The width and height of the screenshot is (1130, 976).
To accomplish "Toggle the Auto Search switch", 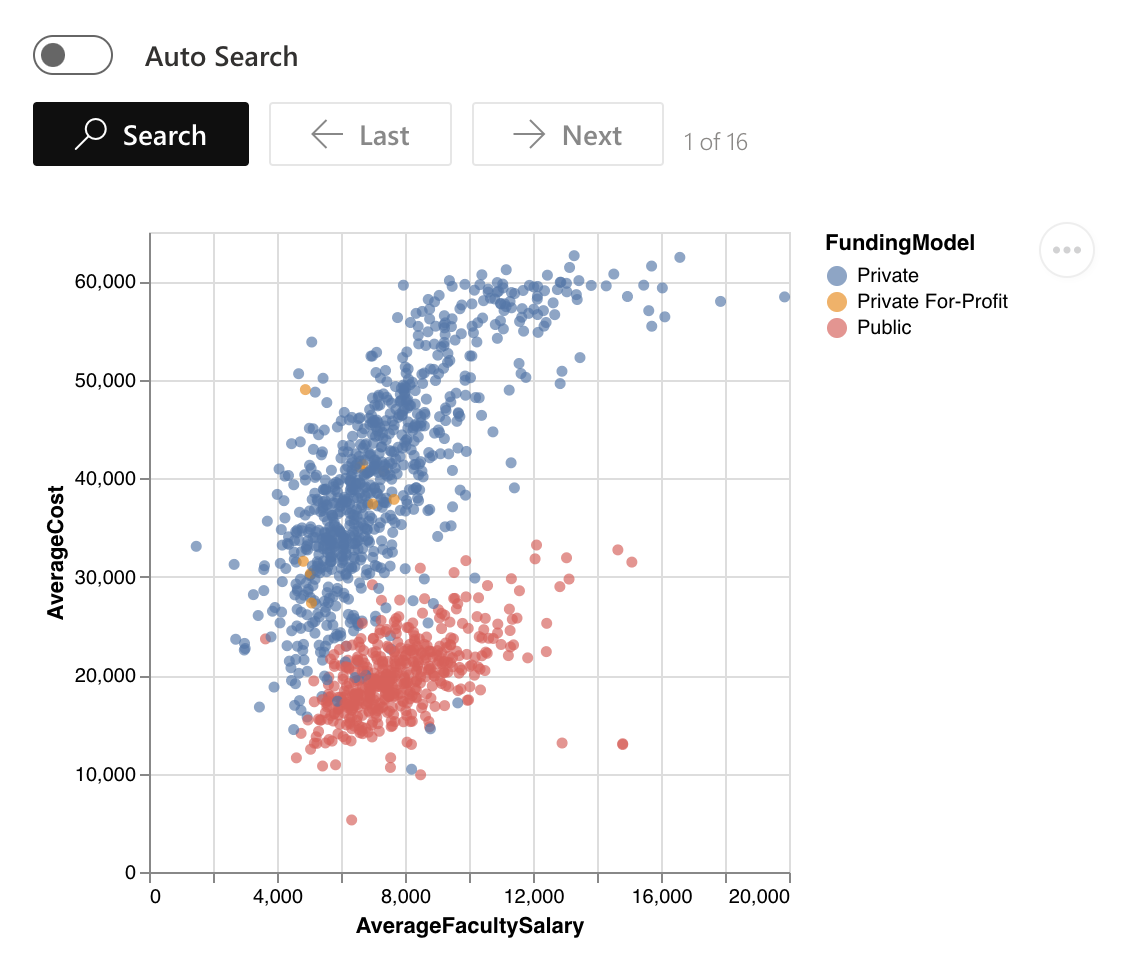I will point(72,55).
